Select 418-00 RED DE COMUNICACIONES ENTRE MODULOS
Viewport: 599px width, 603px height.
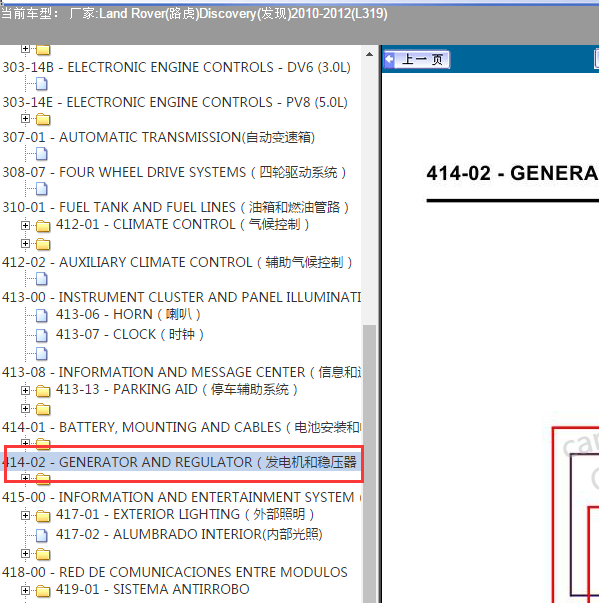click(175, 572)
